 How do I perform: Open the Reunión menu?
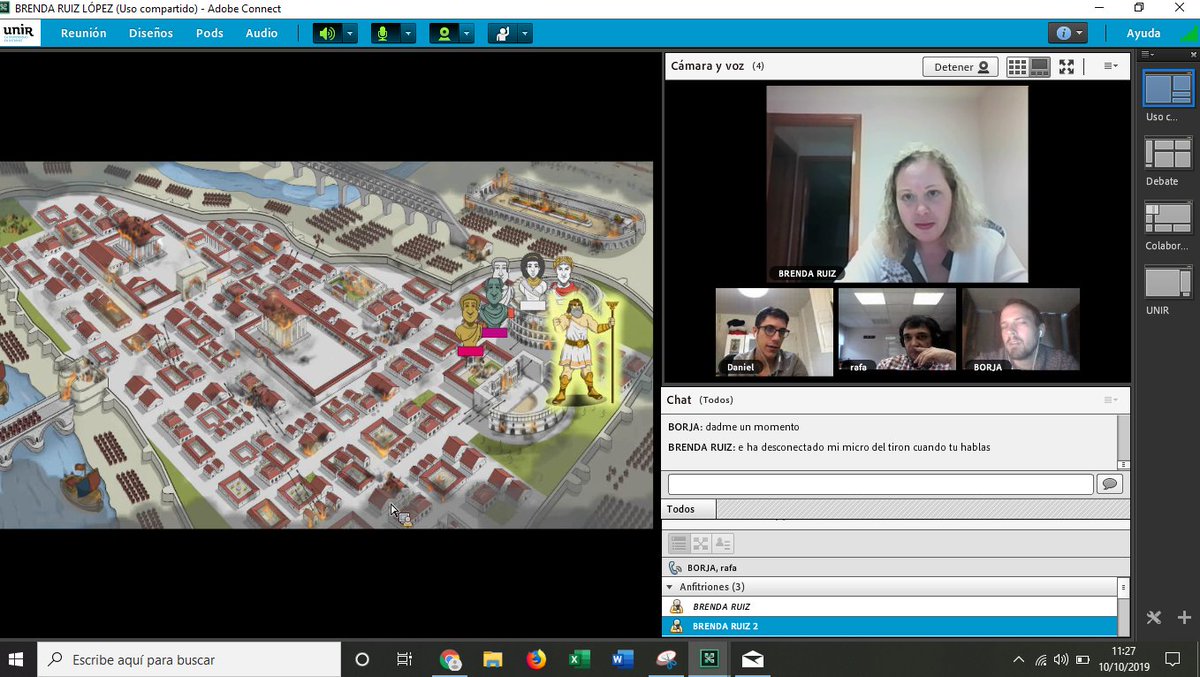pos(84,33)
